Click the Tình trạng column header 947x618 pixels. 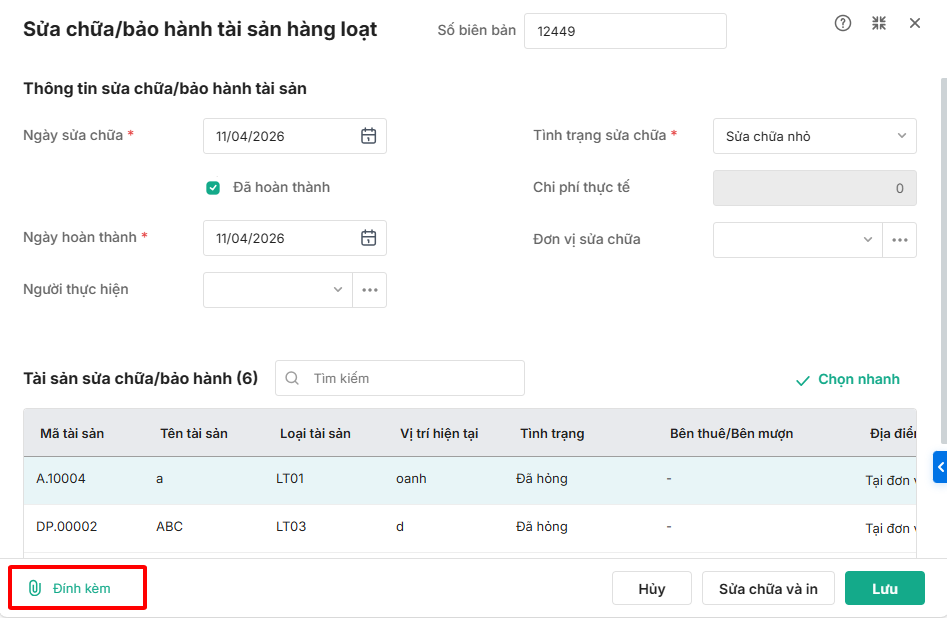tap(552, 433)
